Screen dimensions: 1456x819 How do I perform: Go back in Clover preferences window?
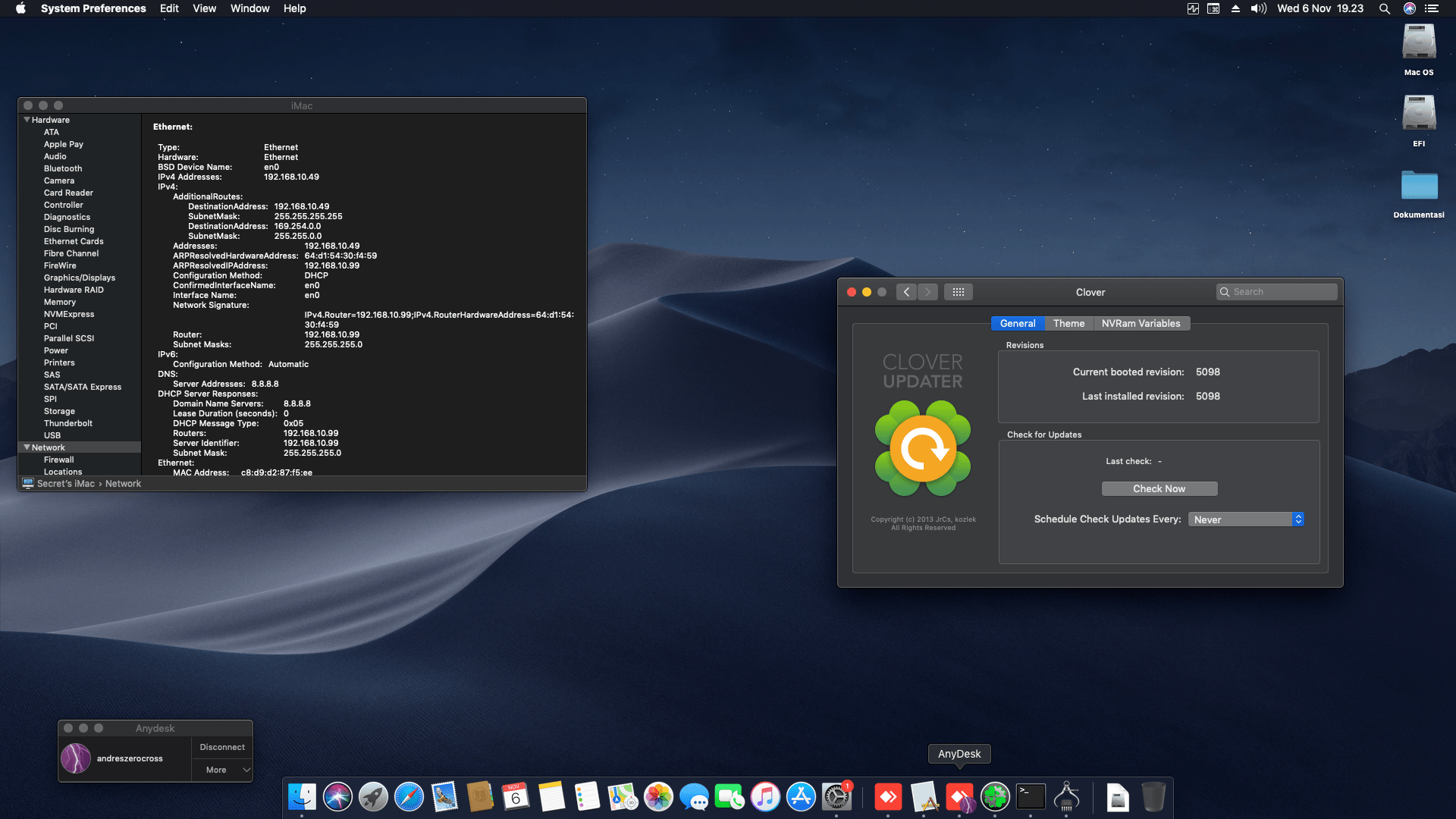pyautogui.click(x=906, y=292)
